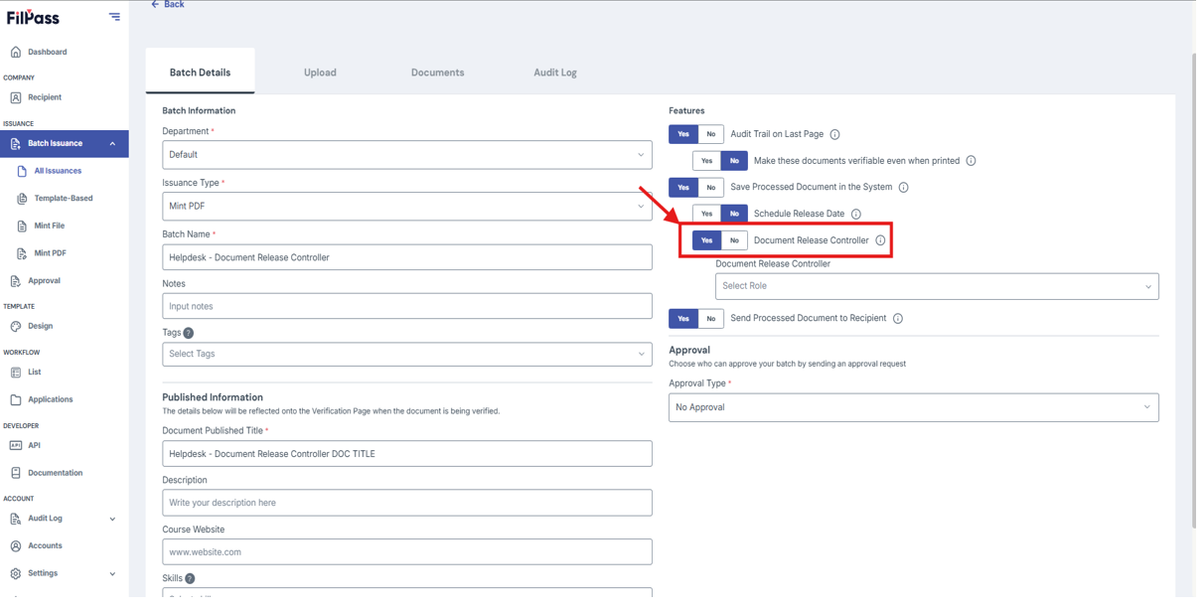Image resolution: width=1200 pixels, height=609 pixels.
Task: Open the Documentation page
Action: pos(47,473)
